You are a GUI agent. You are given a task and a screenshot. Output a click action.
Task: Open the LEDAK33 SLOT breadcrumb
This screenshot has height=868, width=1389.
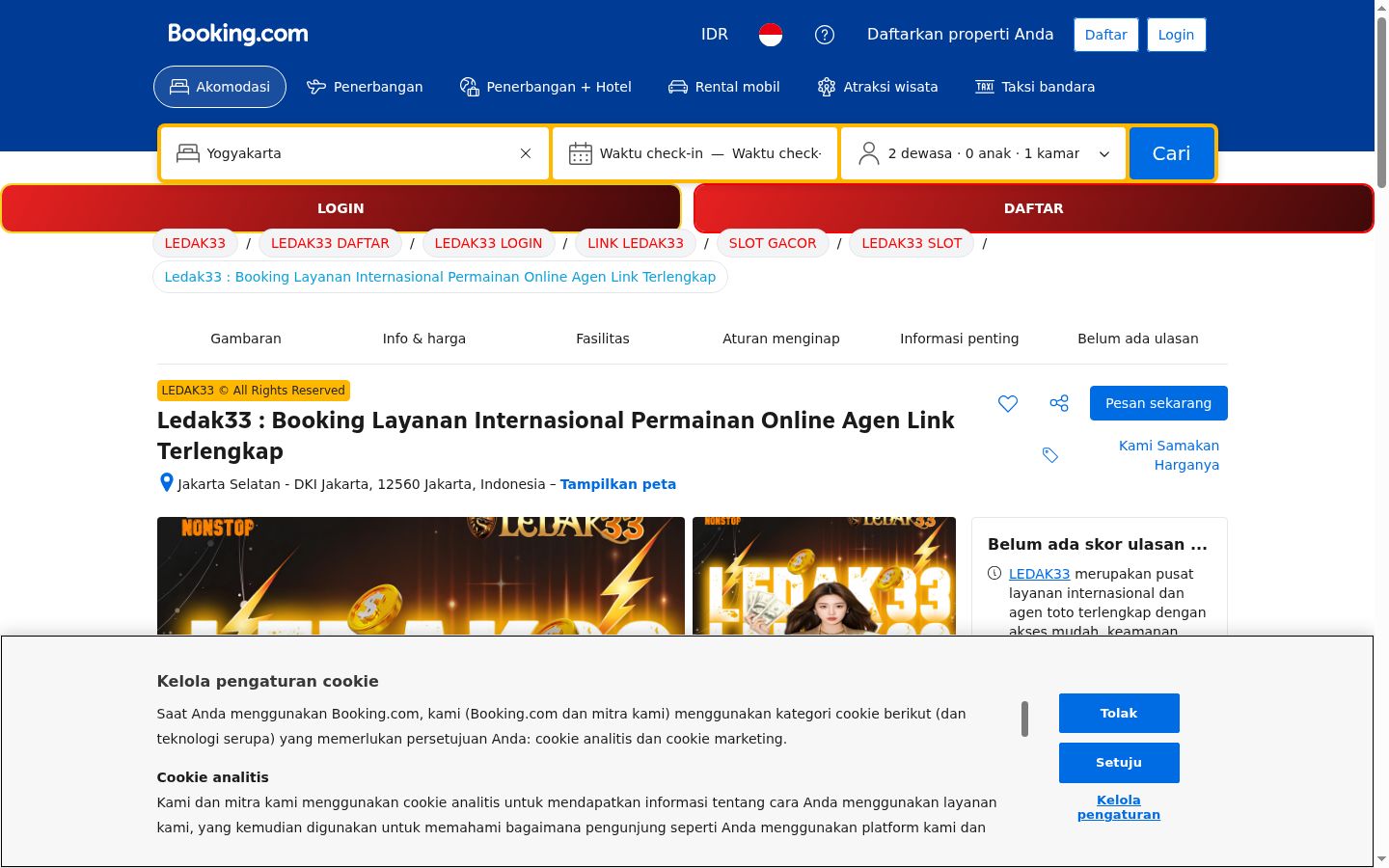[912, 243]
